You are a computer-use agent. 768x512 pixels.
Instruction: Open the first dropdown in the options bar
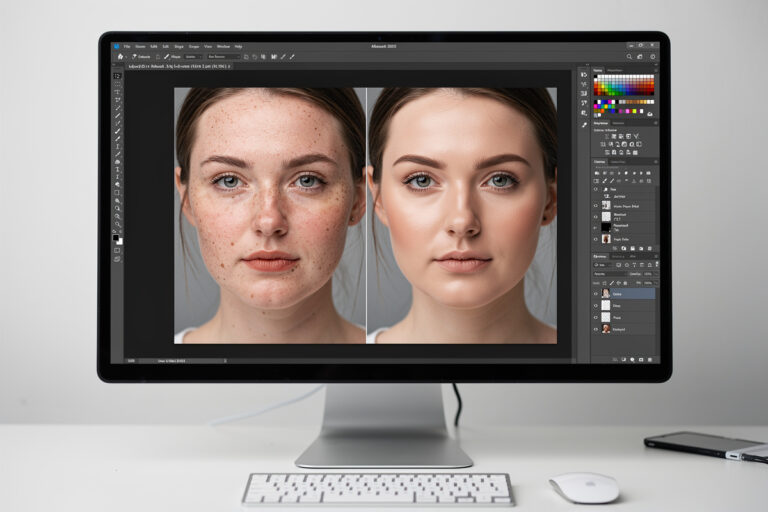193,57
